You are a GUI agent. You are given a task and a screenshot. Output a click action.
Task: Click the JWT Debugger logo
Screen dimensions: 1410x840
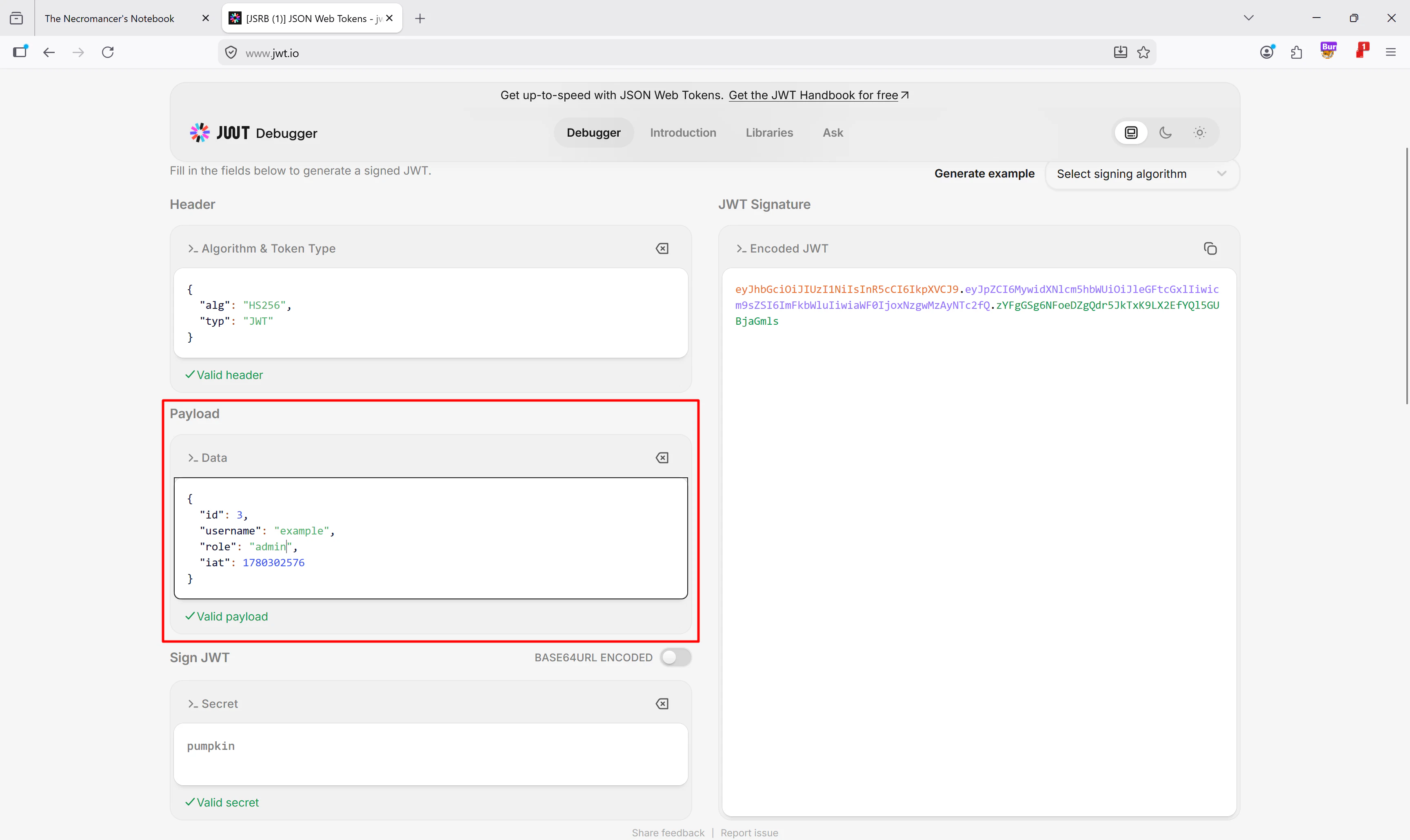point(253,133)
